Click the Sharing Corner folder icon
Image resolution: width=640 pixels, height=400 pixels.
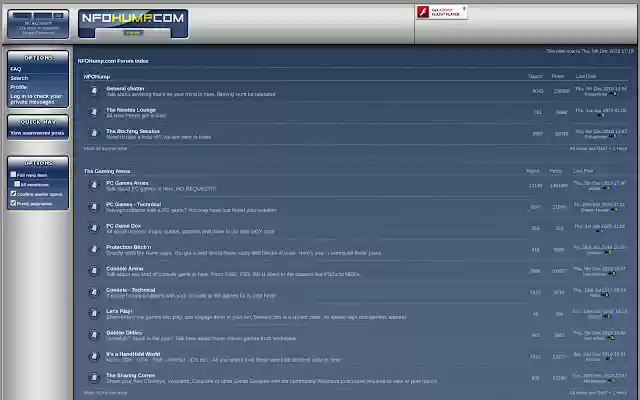coord(94,378)
